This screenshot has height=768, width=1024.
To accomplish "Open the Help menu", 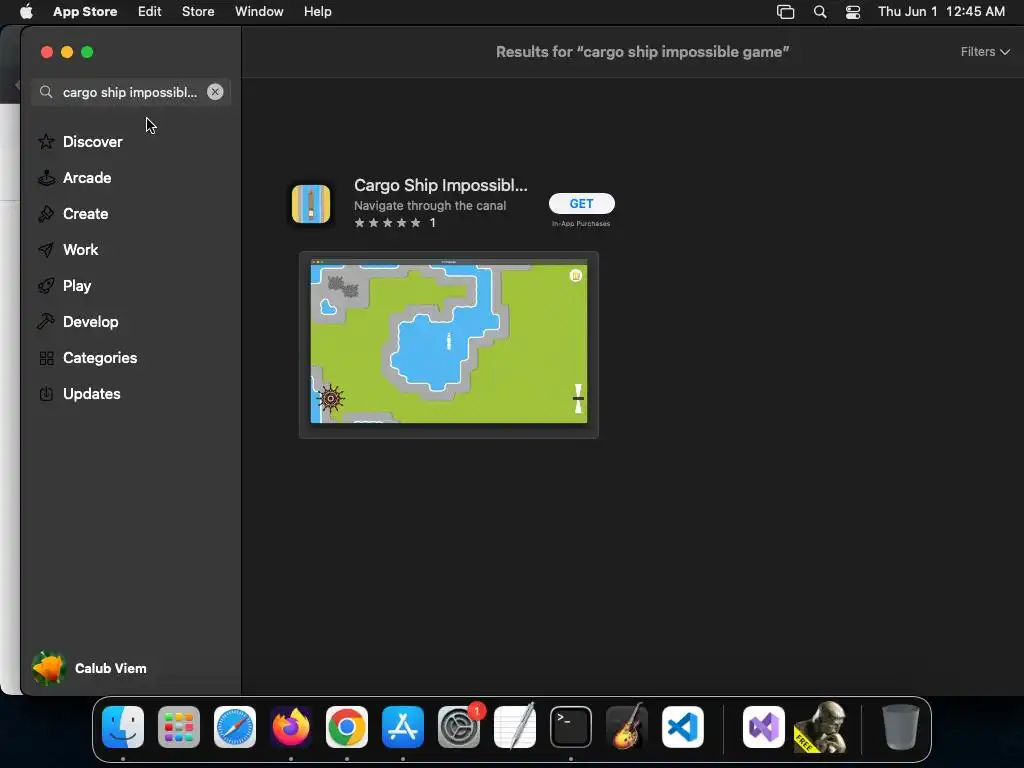I will (x=317, y=11).
